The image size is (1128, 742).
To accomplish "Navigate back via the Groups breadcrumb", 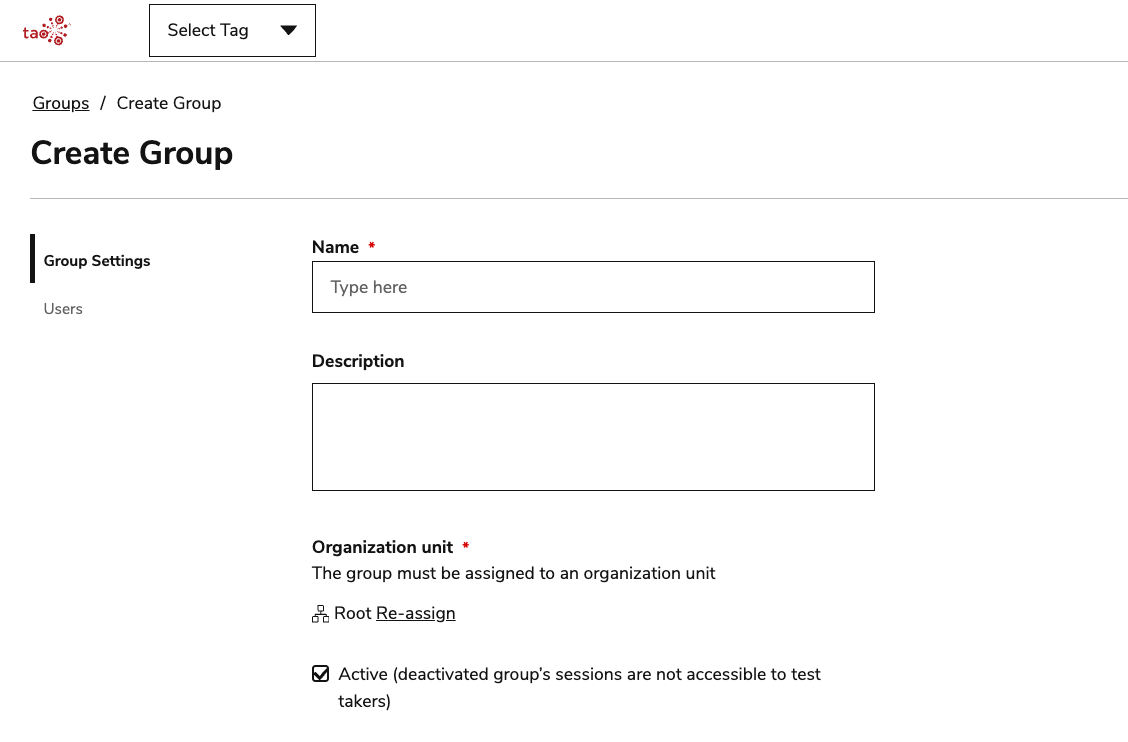I will click(x=60, y=103).
